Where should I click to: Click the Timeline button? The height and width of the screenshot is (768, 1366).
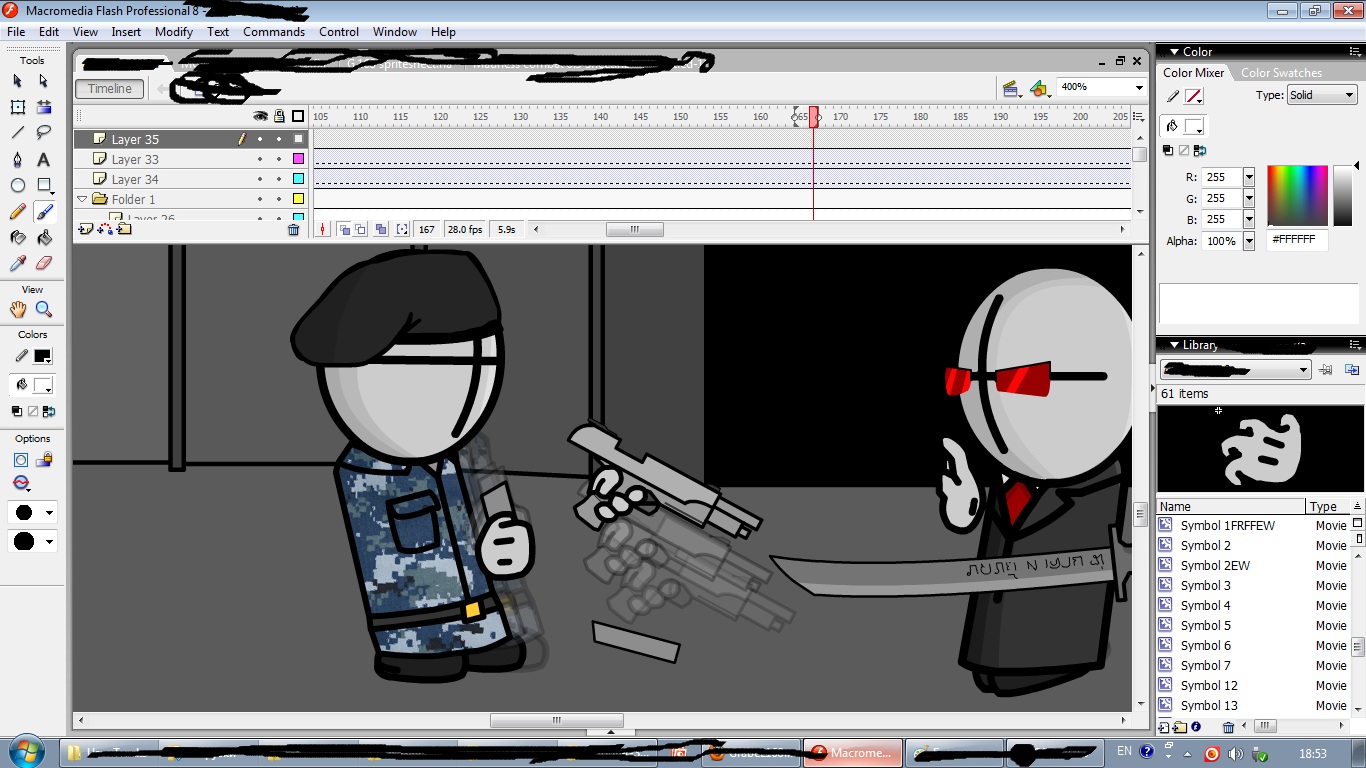click(110, 88)
